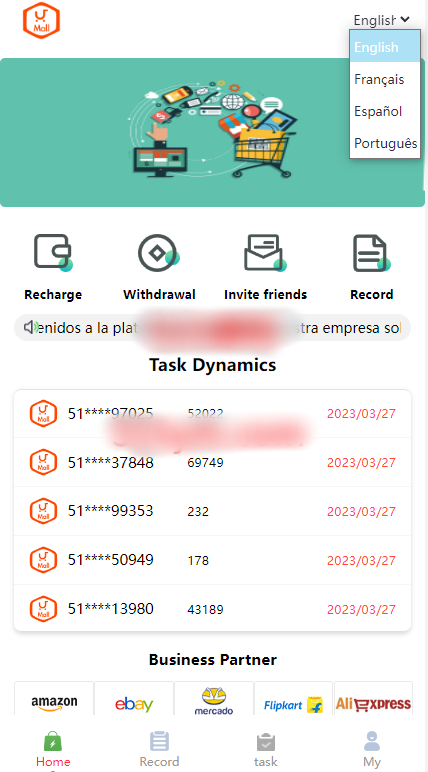Open the task clipboard icon in bottom bar
Viewport: 428px width, 772px height.
tap(265, 742)
